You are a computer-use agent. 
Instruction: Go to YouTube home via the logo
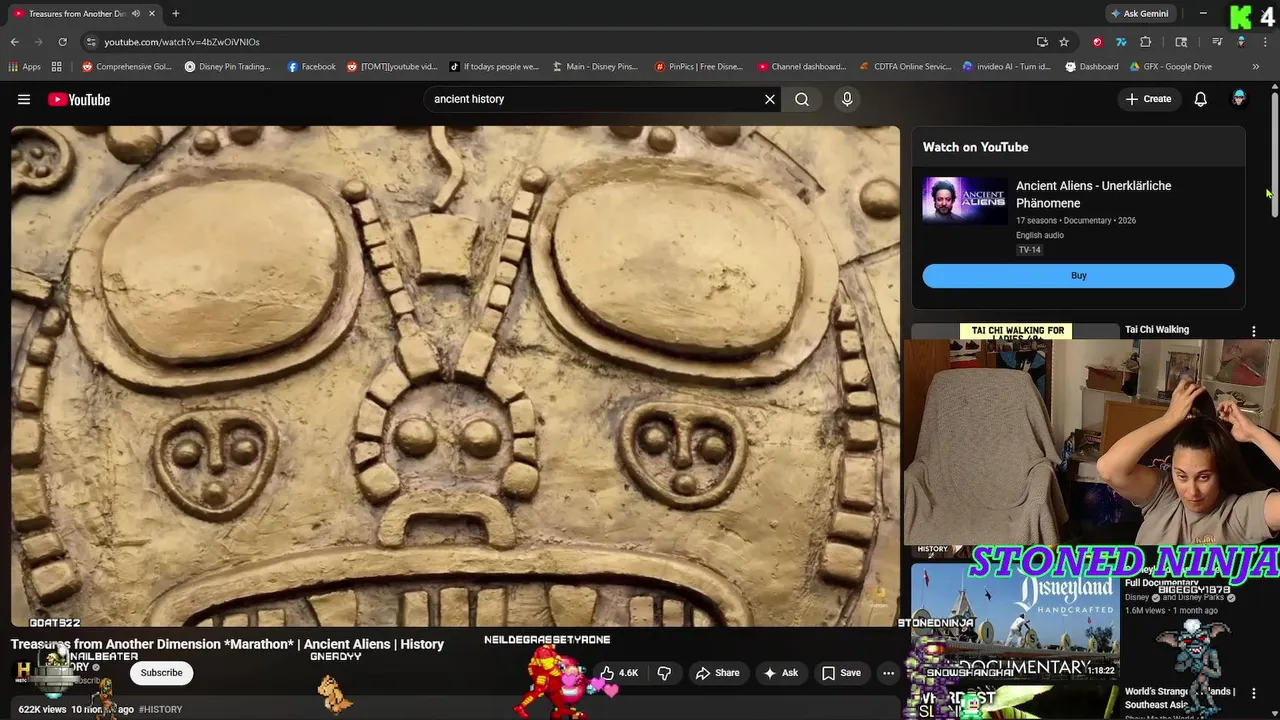tap(79, 99)
